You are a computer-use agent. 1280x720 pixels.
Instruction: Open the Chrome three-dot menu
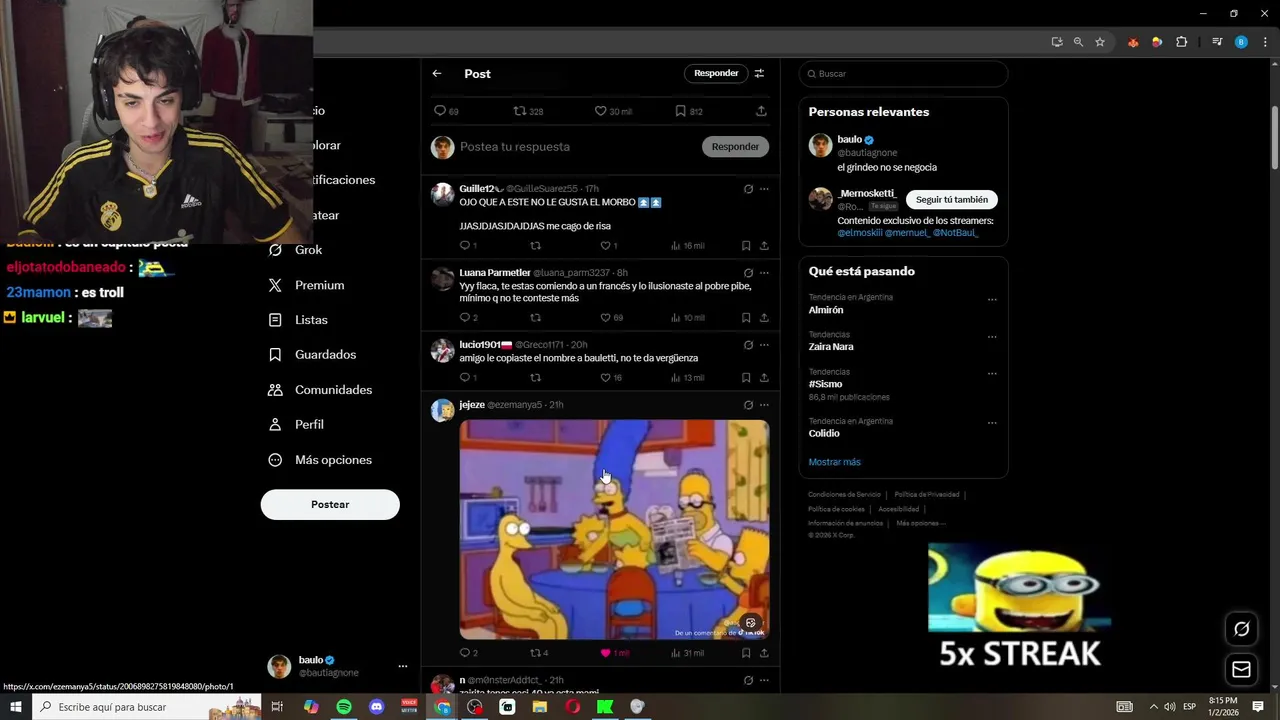point(1265,42)
